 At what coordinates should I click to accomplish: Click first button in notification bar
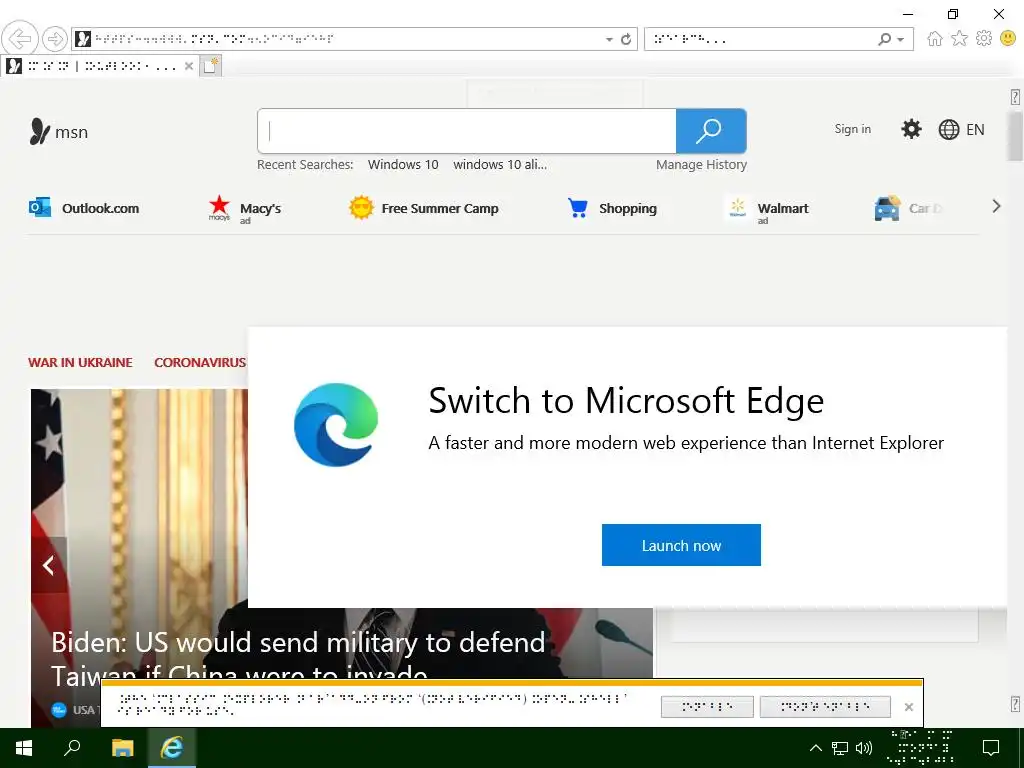(x=707, y=707)
